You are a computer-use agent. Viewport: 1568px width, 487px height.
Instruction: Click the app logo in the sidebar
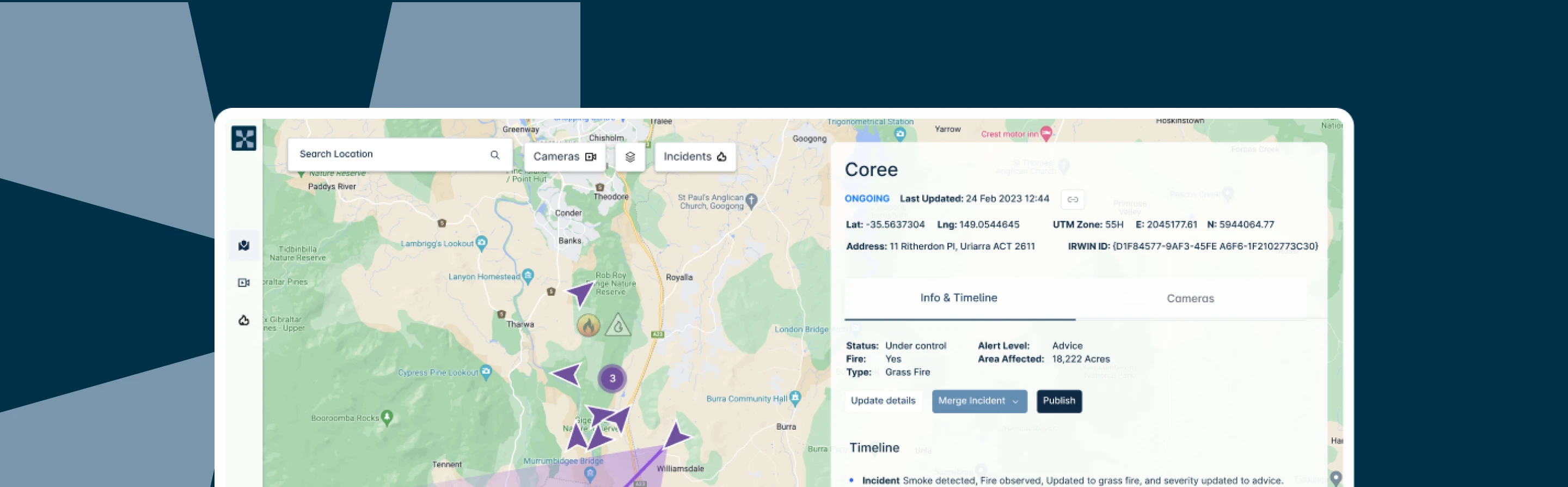pyautogui.click(x=243, y=138)
